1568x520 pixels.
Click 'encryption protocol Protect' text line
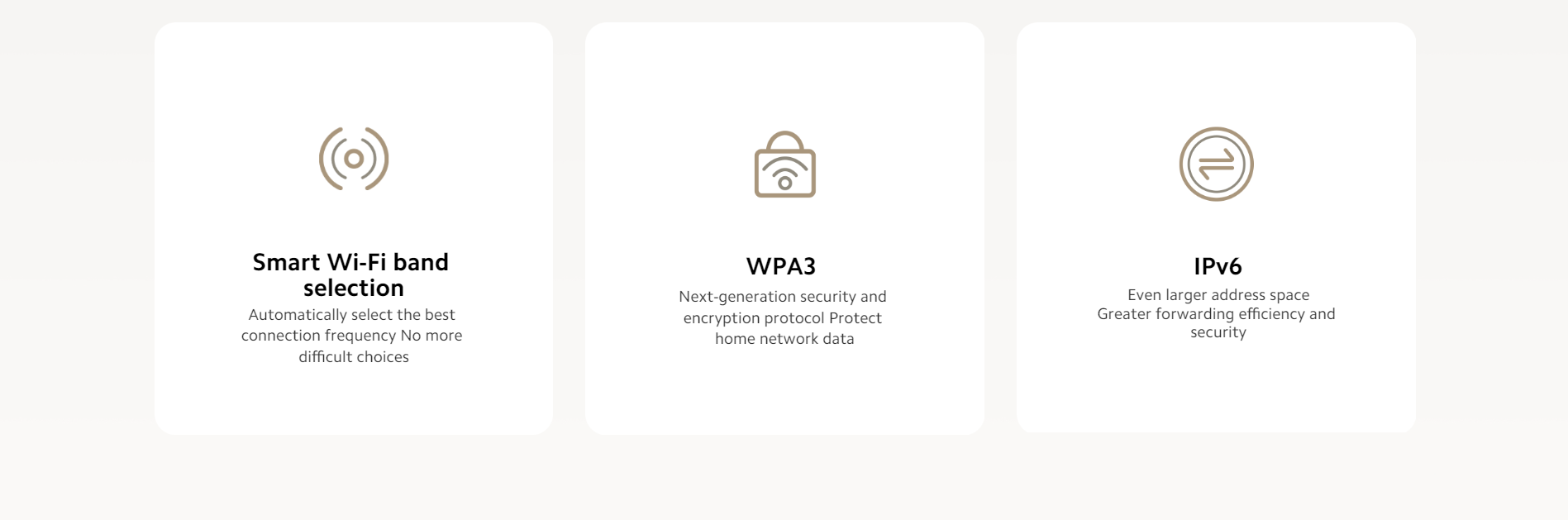(783, 318)
